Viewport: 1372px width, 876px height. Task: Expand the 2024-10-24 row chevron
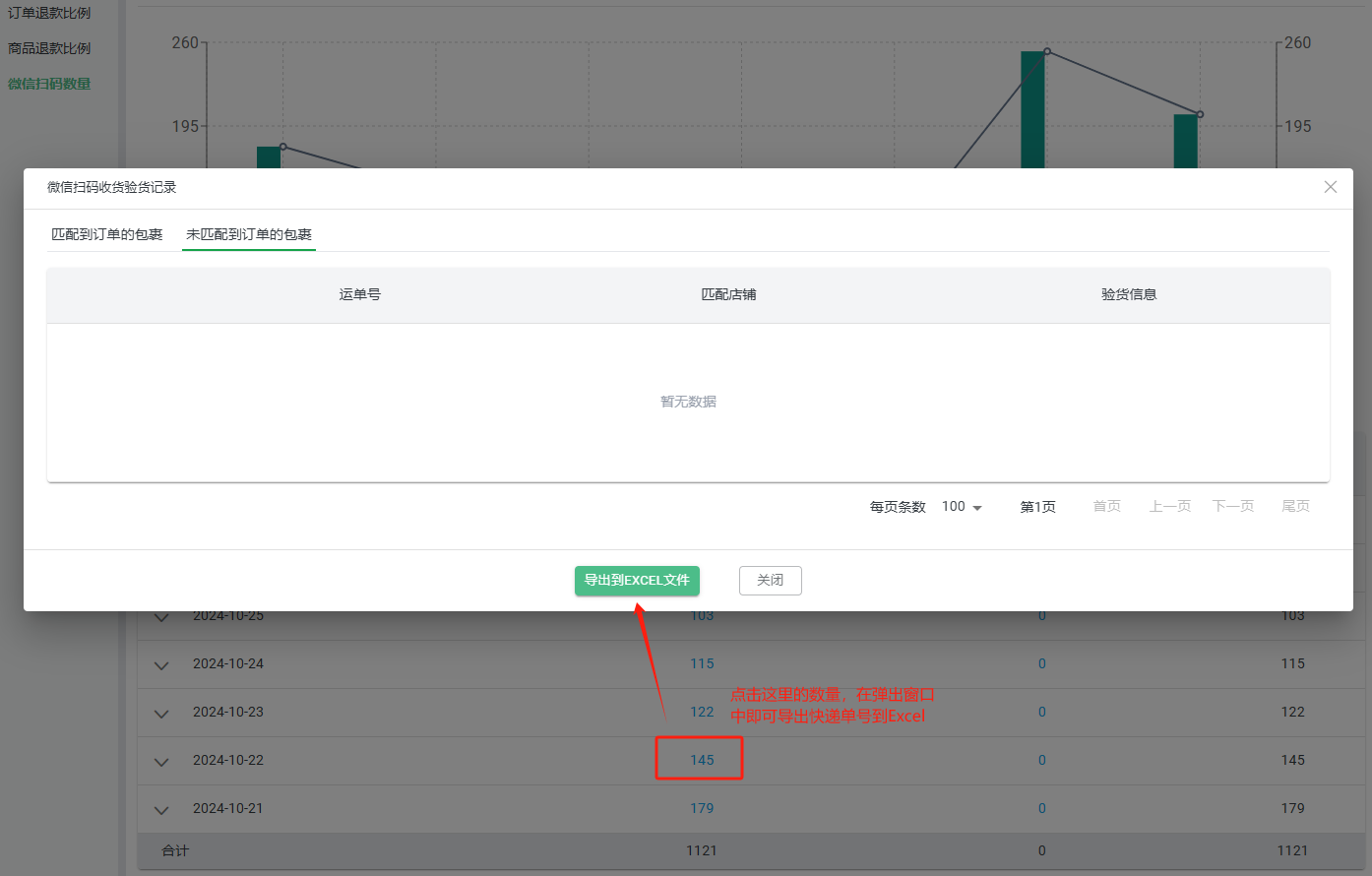coord(161,665)
